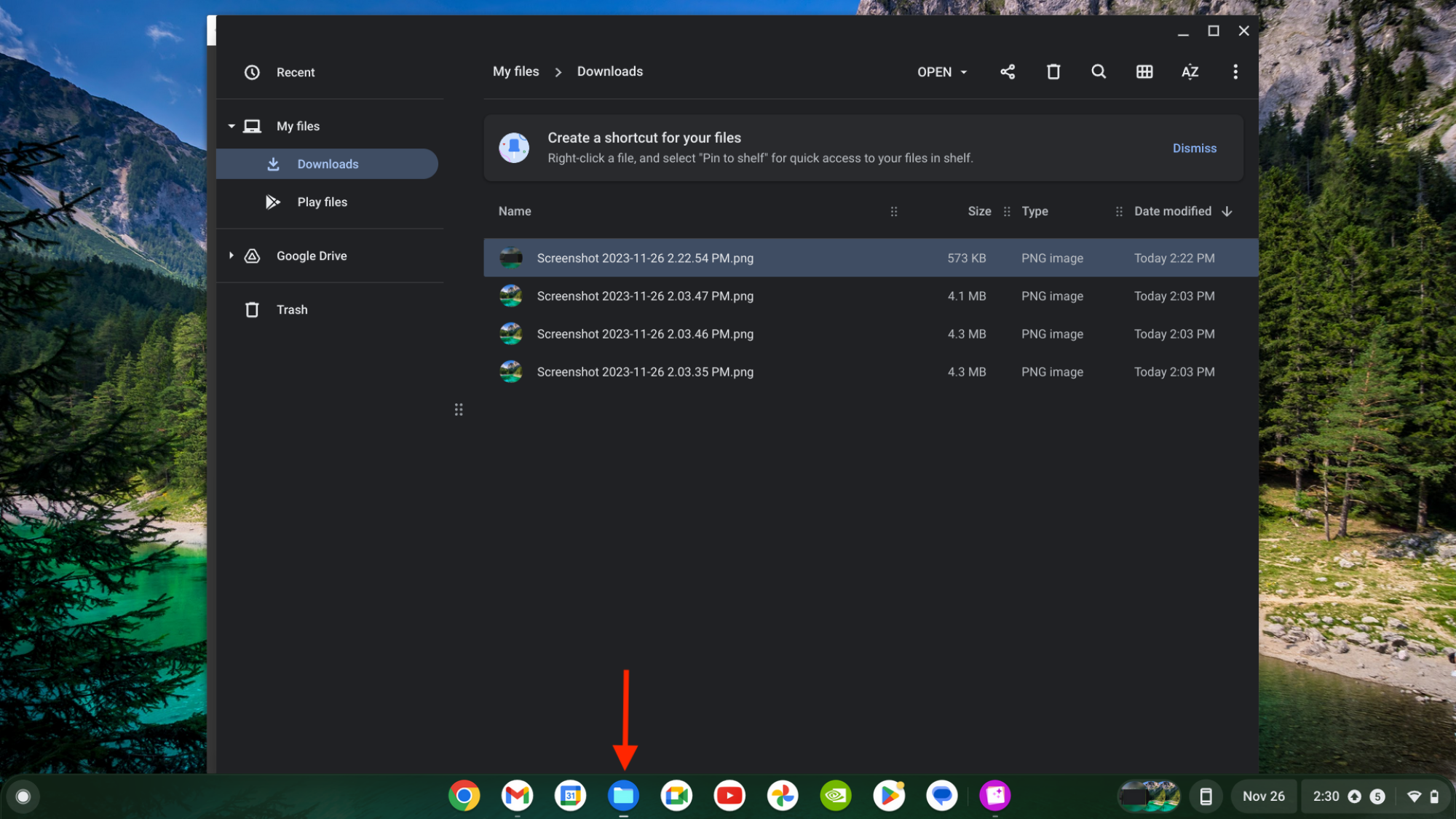Screen dimensions: 1456x819
Task: Dismiss the shortcut tip banner
Action: point(1194,148)
